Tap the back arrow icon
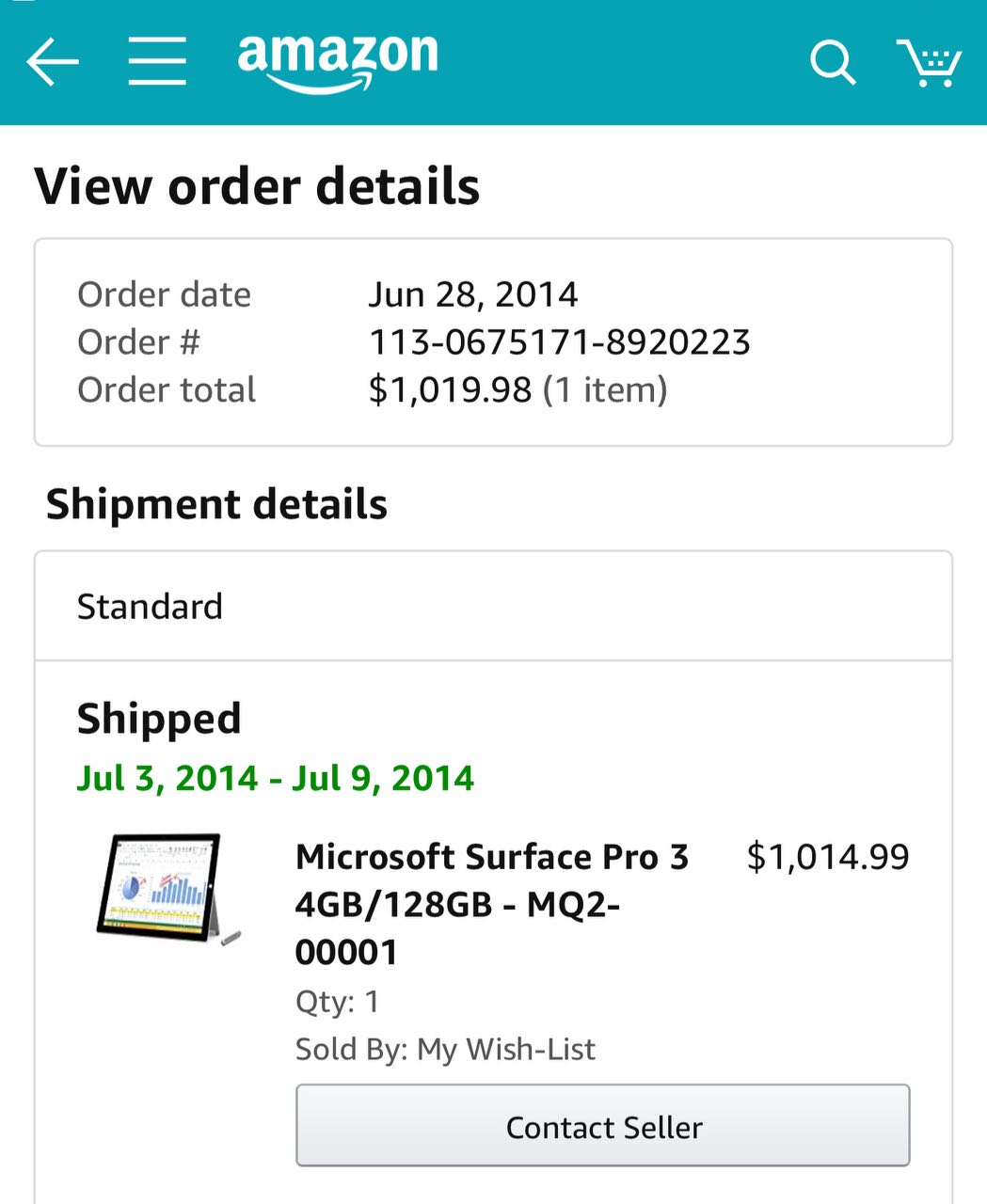Viewport: 987px width, 1204px height. click(x=53, y=62)
